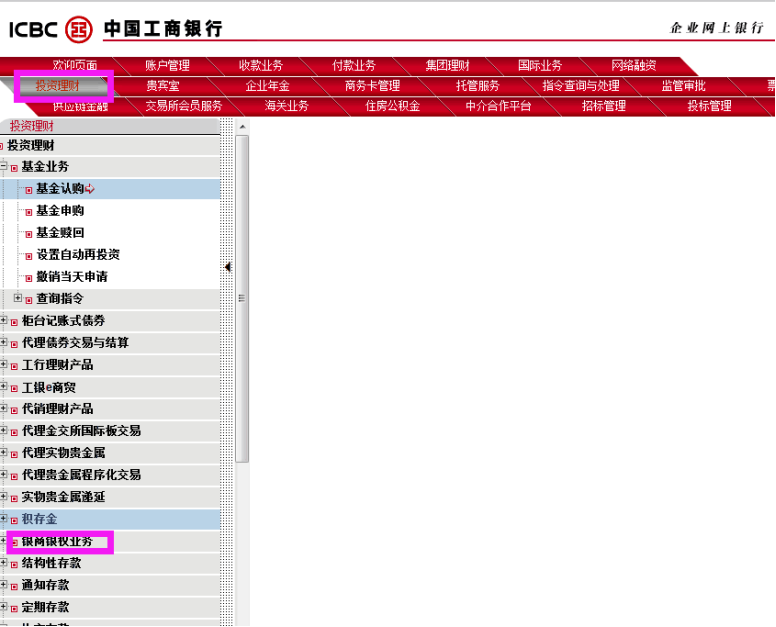Expand the 柜台记账式债券 node

click(x=4, y=321)
